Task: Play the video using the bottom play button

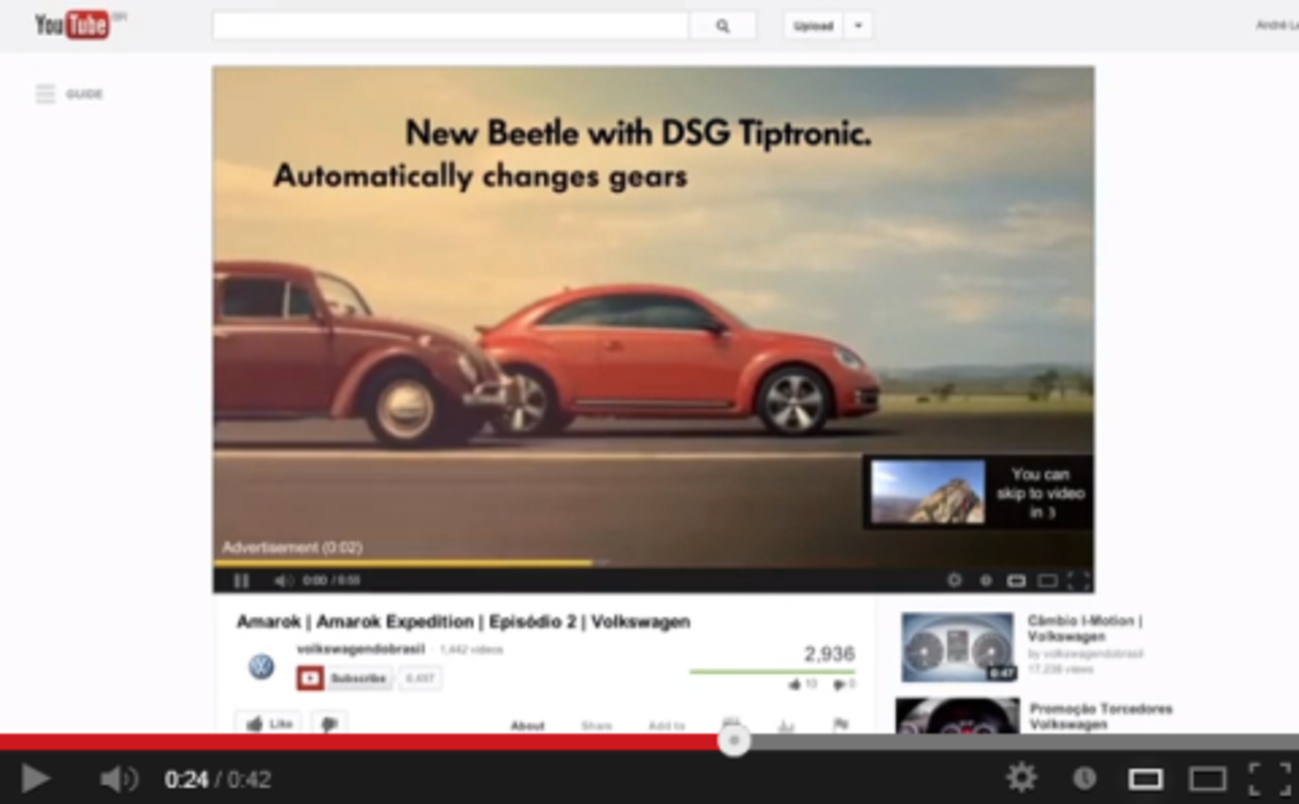Action: (35, 778)
